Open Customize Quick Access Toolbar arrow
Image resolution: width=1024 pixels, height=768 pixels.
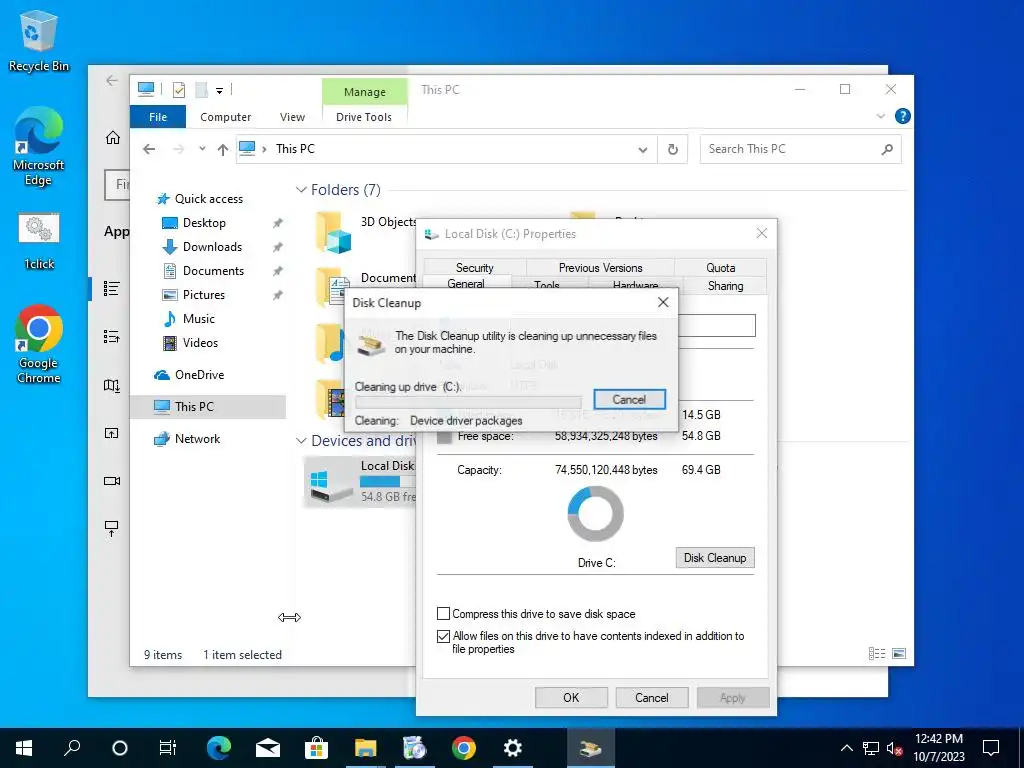219,90
